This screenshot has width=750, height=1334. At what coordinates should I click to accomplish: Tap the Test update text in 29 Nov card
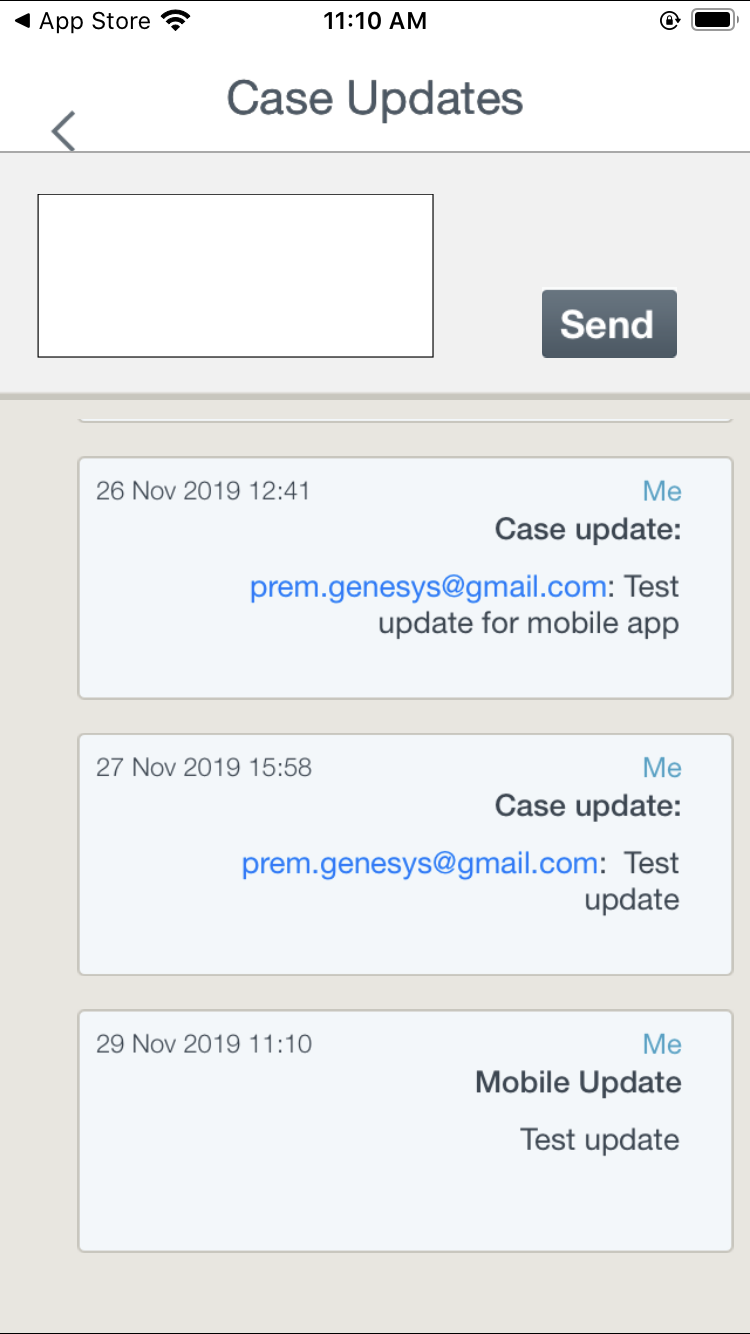coord(600,1140)
